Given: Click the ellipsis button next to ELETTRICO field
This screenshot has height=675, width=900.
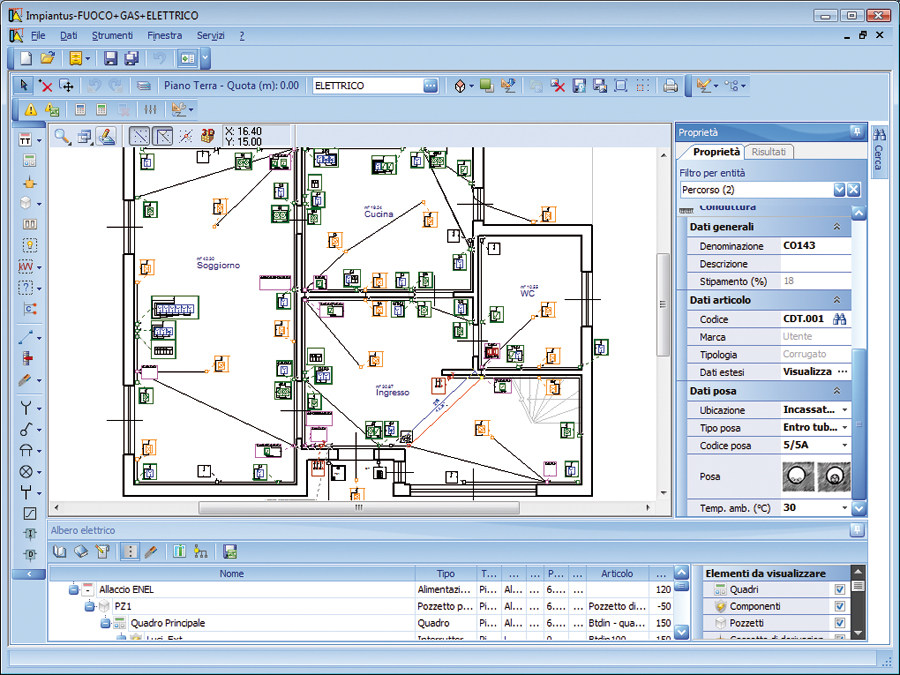Looking at the screenshot, I should pos(430,86).
